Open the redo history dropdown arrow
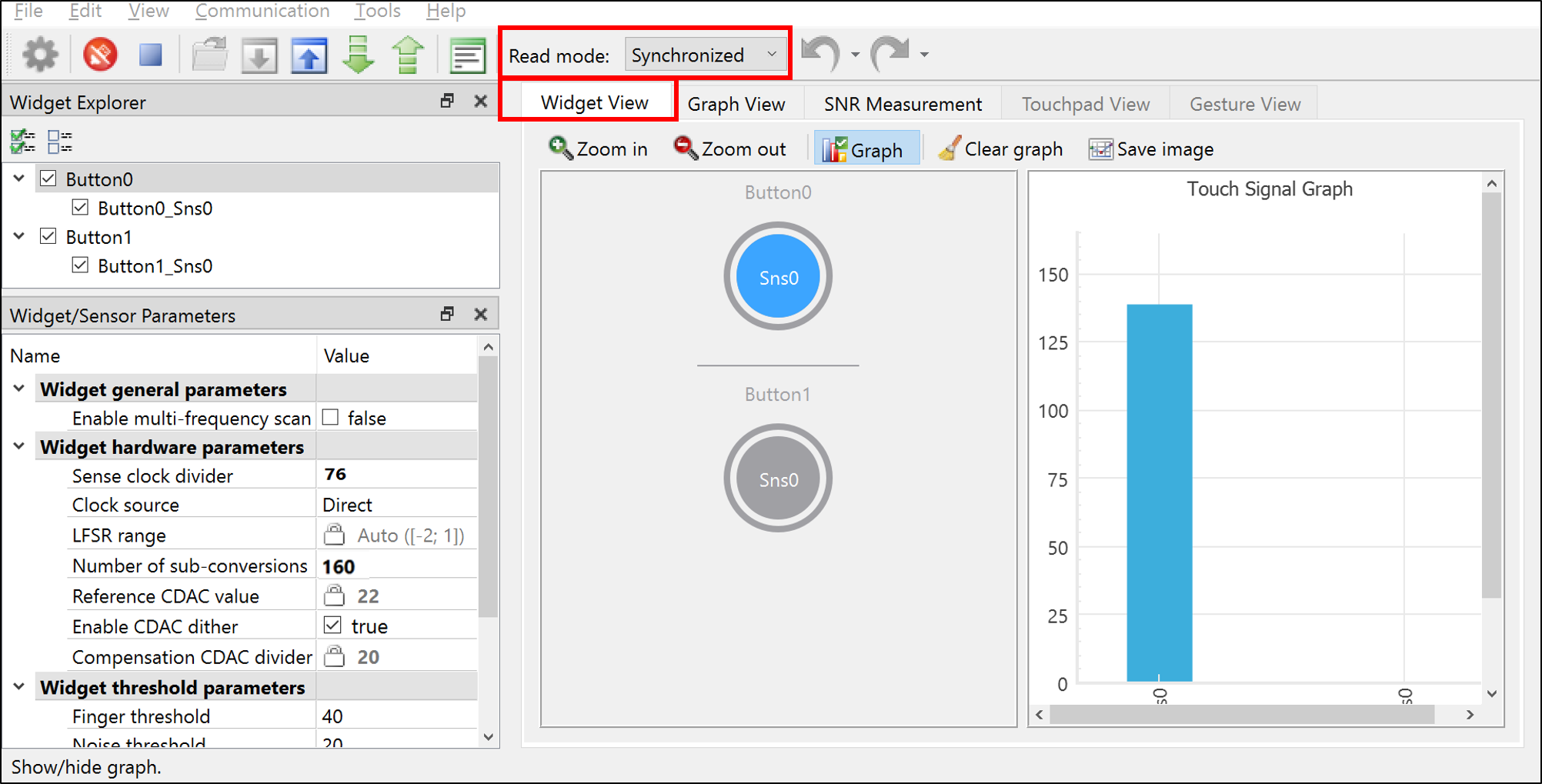The height and width of the screenshot is (784, 1542). (924, 55)
